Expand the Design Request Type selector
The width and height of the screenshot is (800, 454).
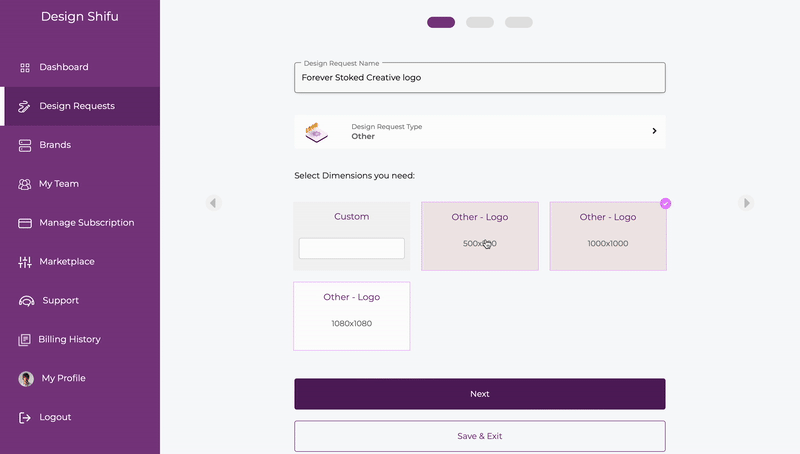pos(654,131)
